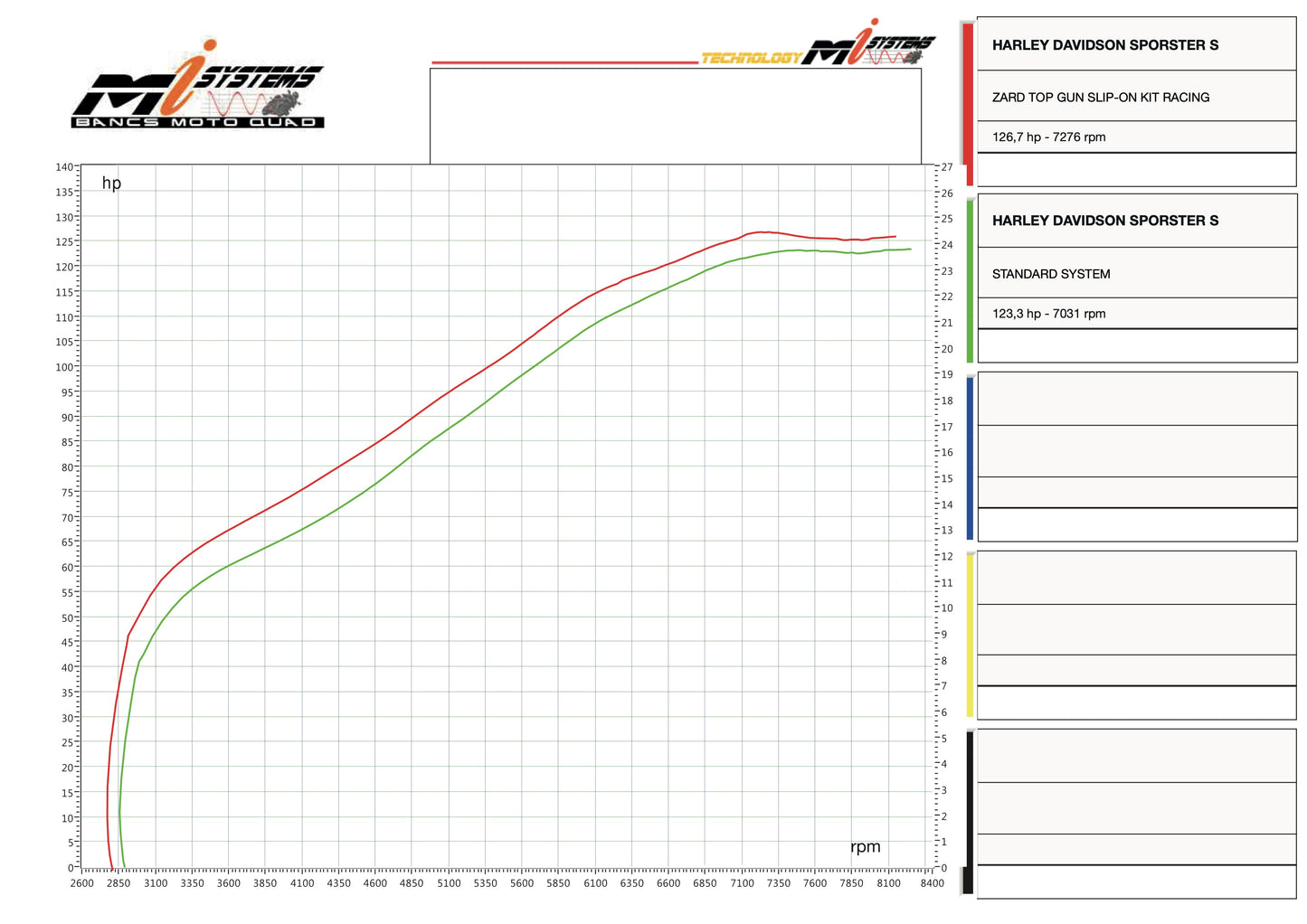
Task: Click the Technology MI Systems header logo
Action: [x=819, y=43]
